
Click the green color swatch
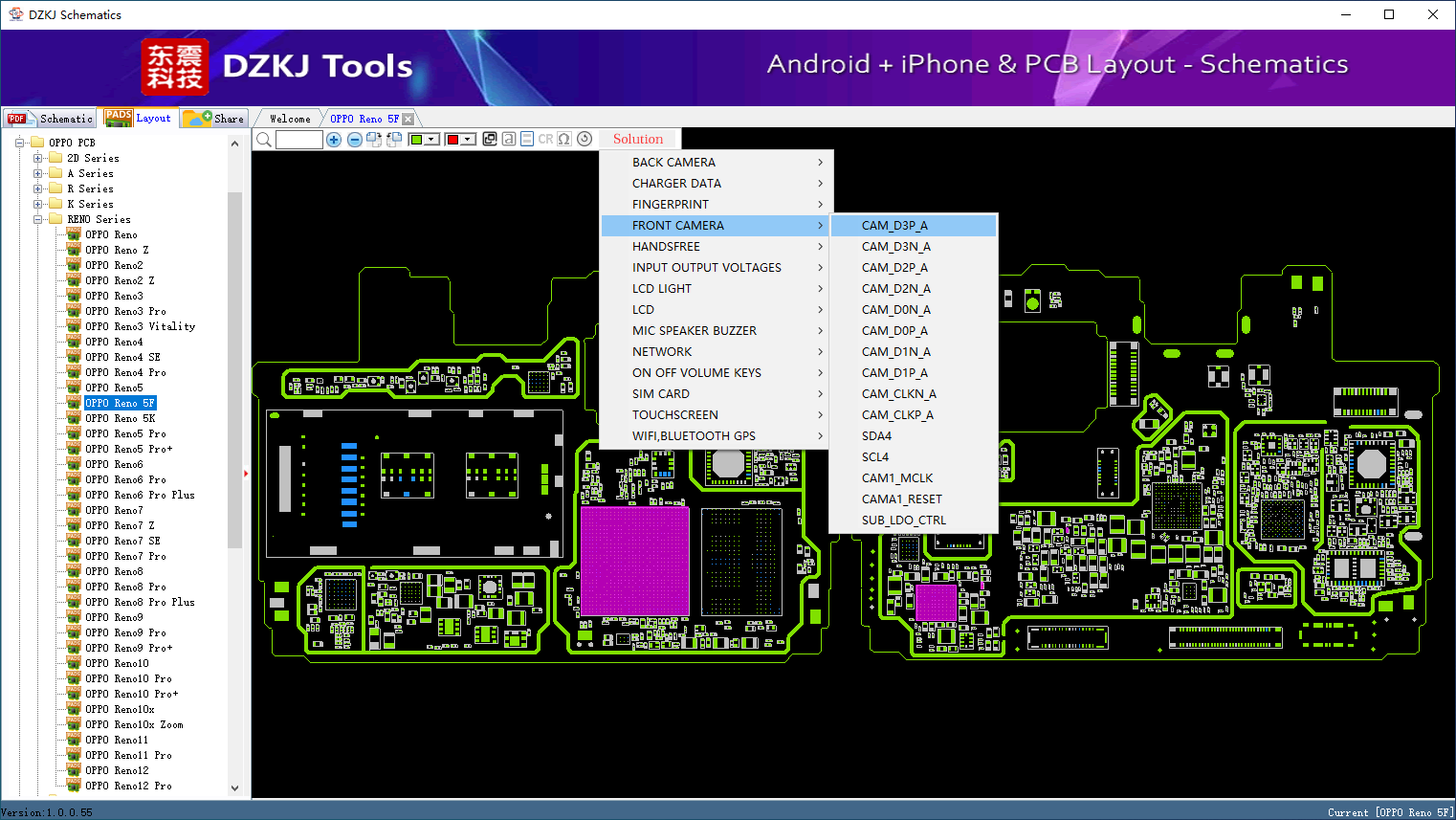coord(416,140)
